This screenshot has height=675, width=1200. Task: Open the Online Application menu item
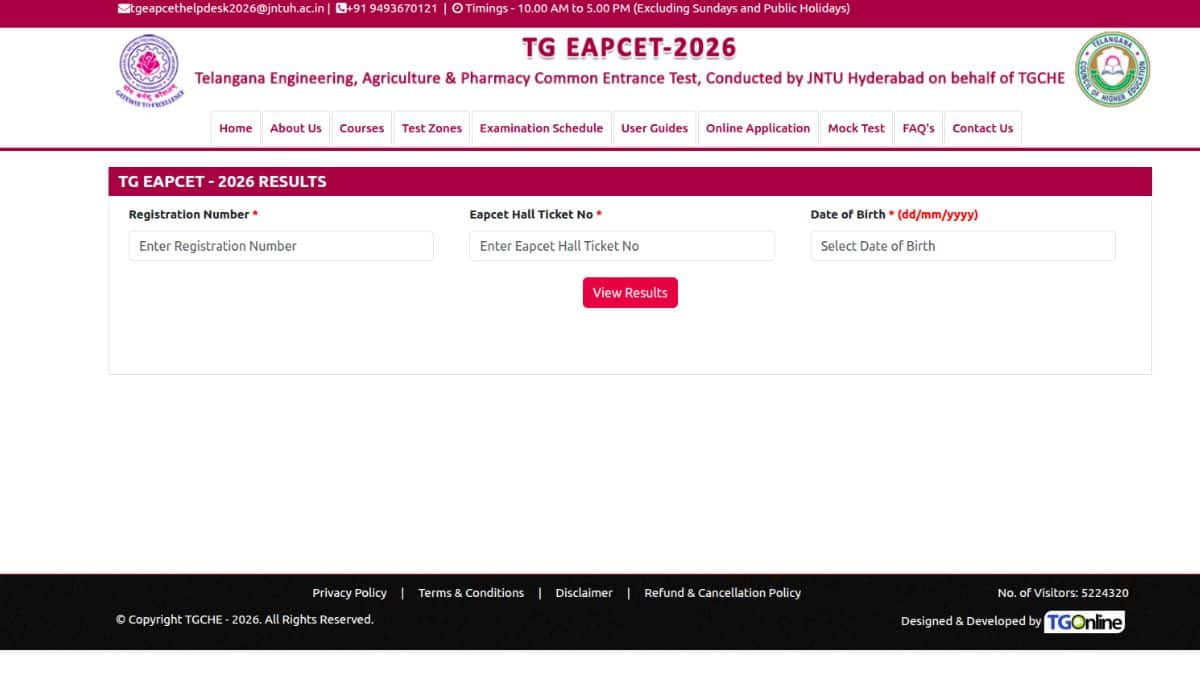point(758,128)
